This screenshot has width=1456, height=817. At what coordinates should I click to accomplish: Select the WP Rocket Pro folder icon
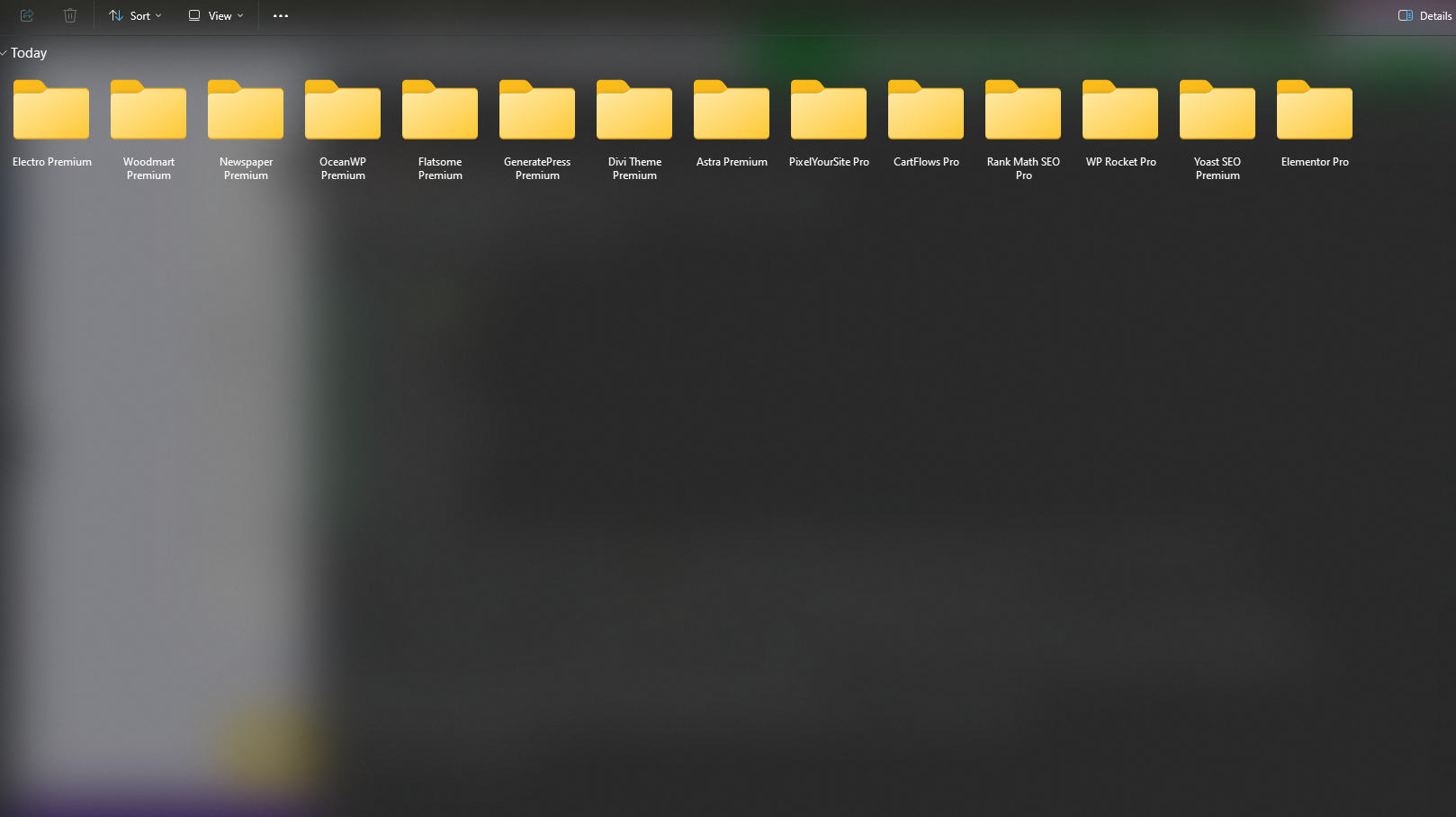point(1120,110)
